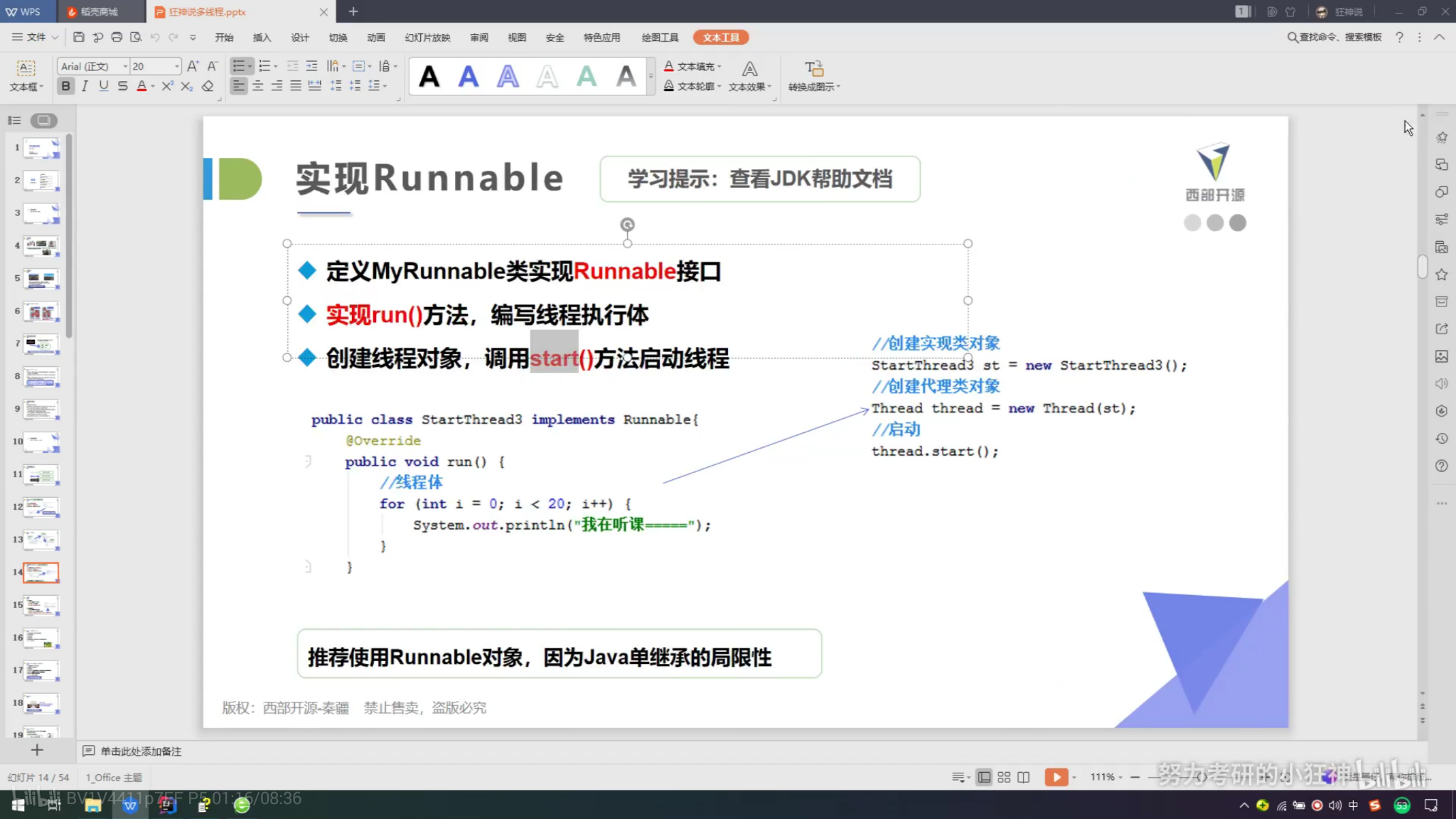Switch to slide sorter view icon
The image size is (1456, 819).
coord(1004,777)
